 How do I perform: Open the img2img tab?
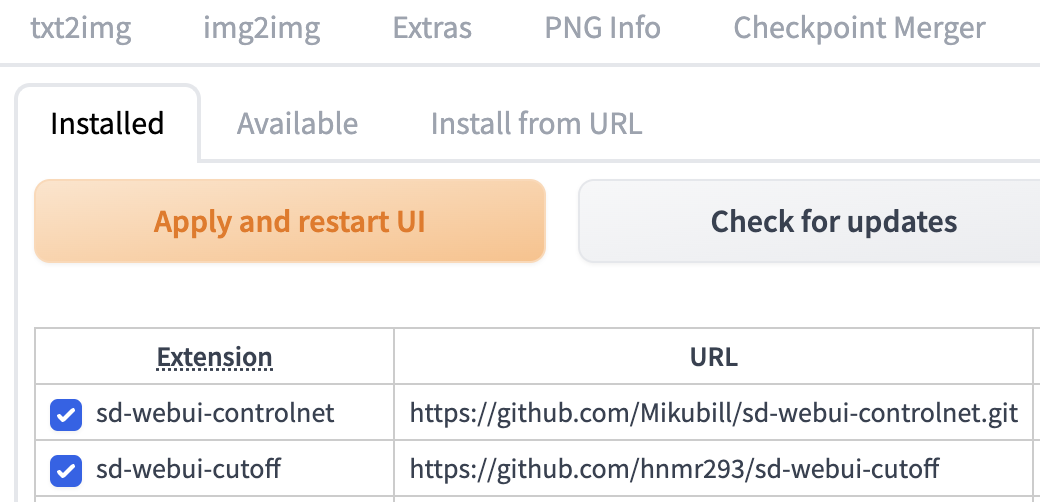click(x=261, y=28)
